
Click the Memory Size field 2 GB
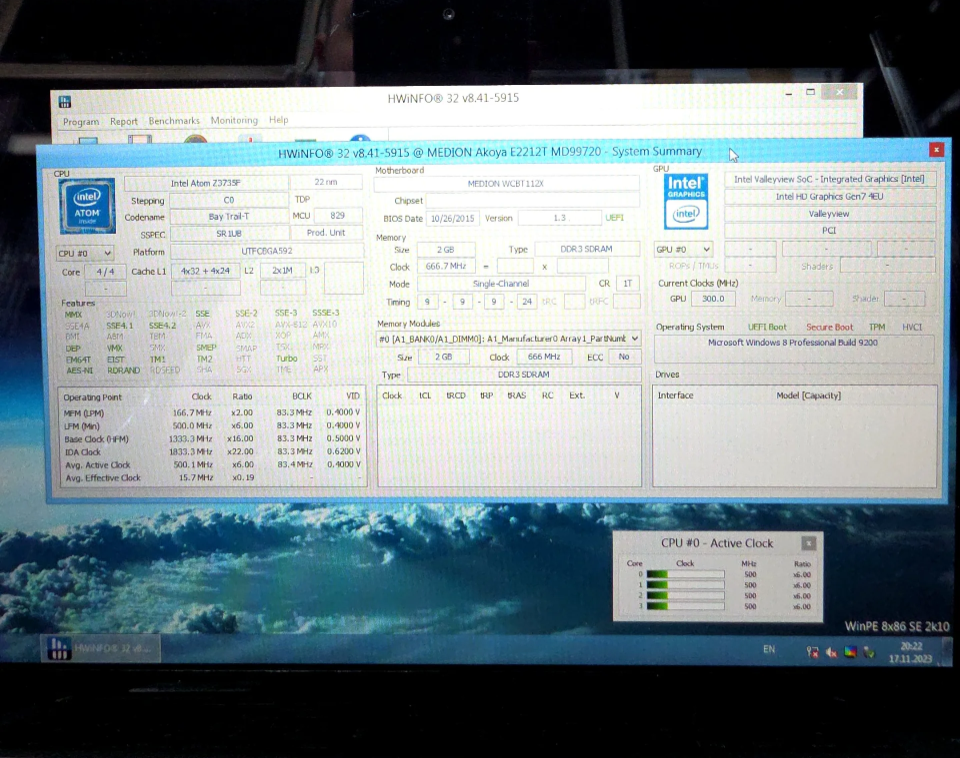coord(446,249)
